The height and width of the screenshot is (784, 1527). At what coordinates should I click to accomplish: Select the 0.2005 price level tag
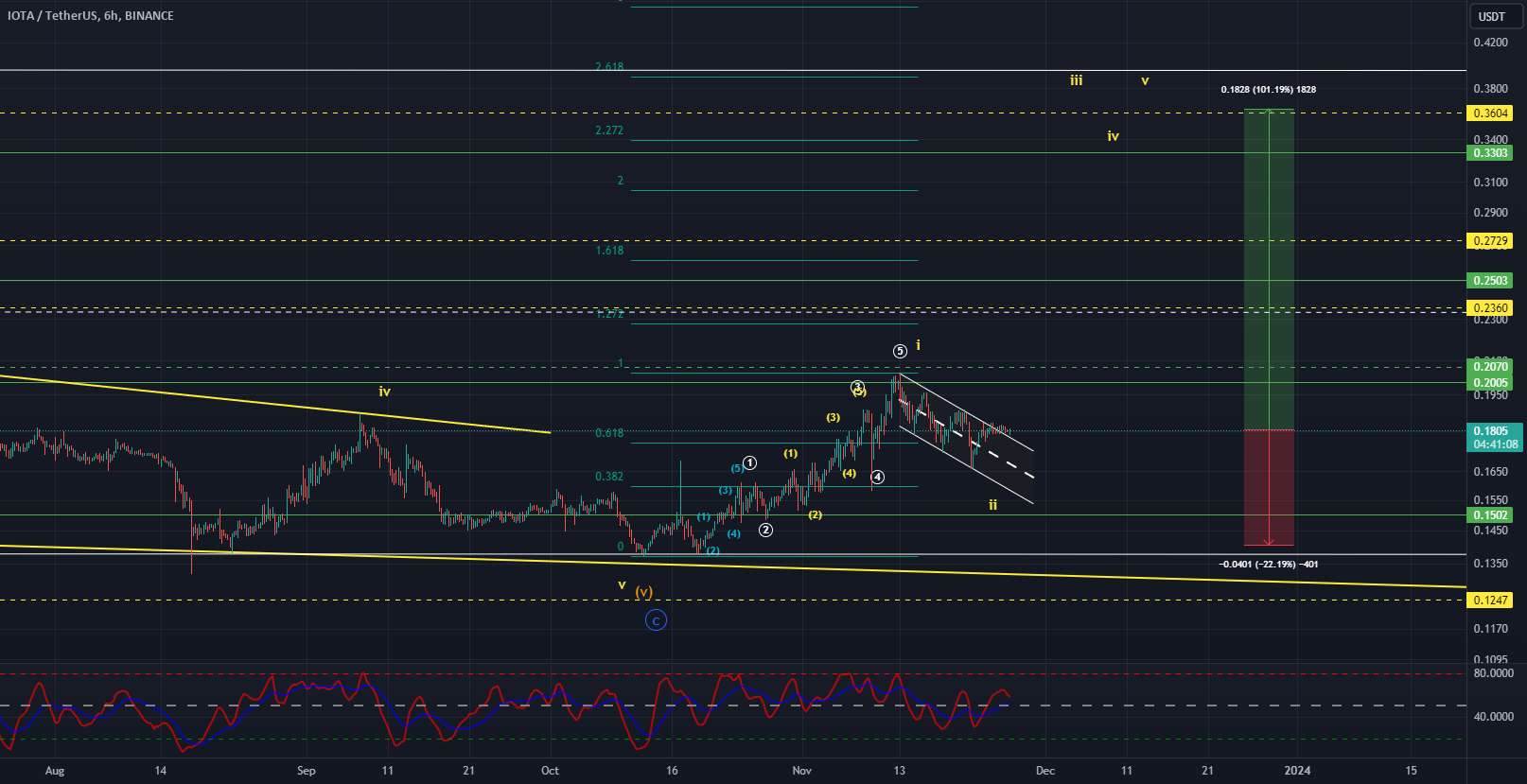[1490, 382]
